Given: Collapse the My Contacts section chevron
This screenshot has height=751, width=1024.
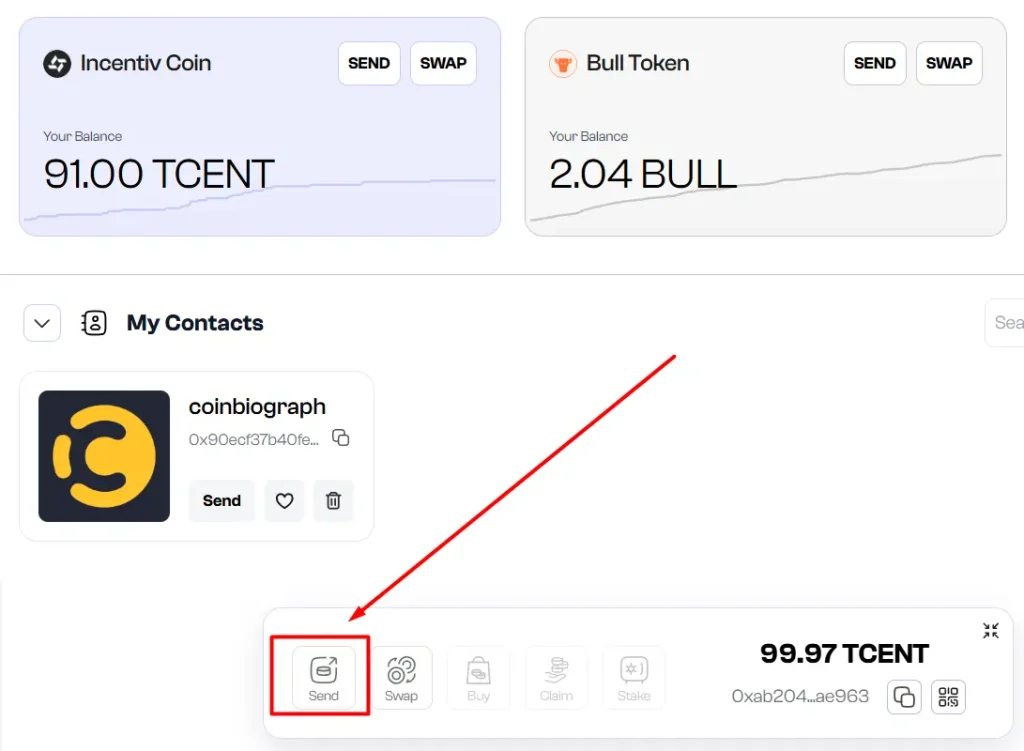Looking at the screenshot, I should [x=42, y=323].
